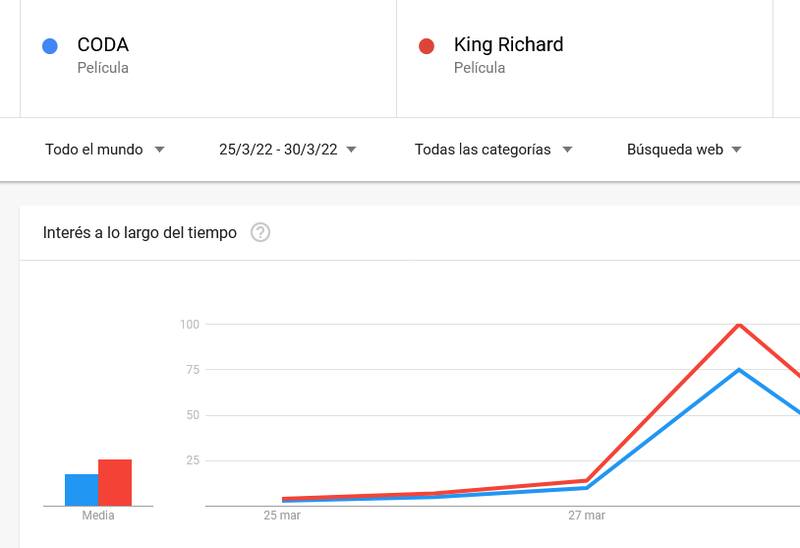Open the "Todo el mundo" region dropdown
The width and height of the screenshot is (800, 548).
pyautogui.click(x=105, y=150)
